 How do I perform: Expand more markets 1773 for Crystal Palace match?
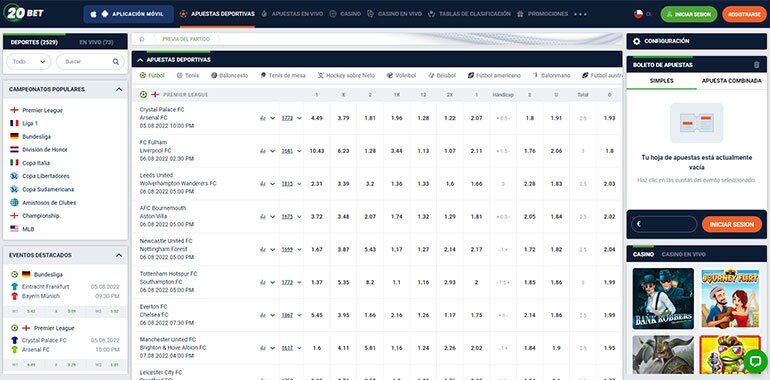[x=291, y=118]
